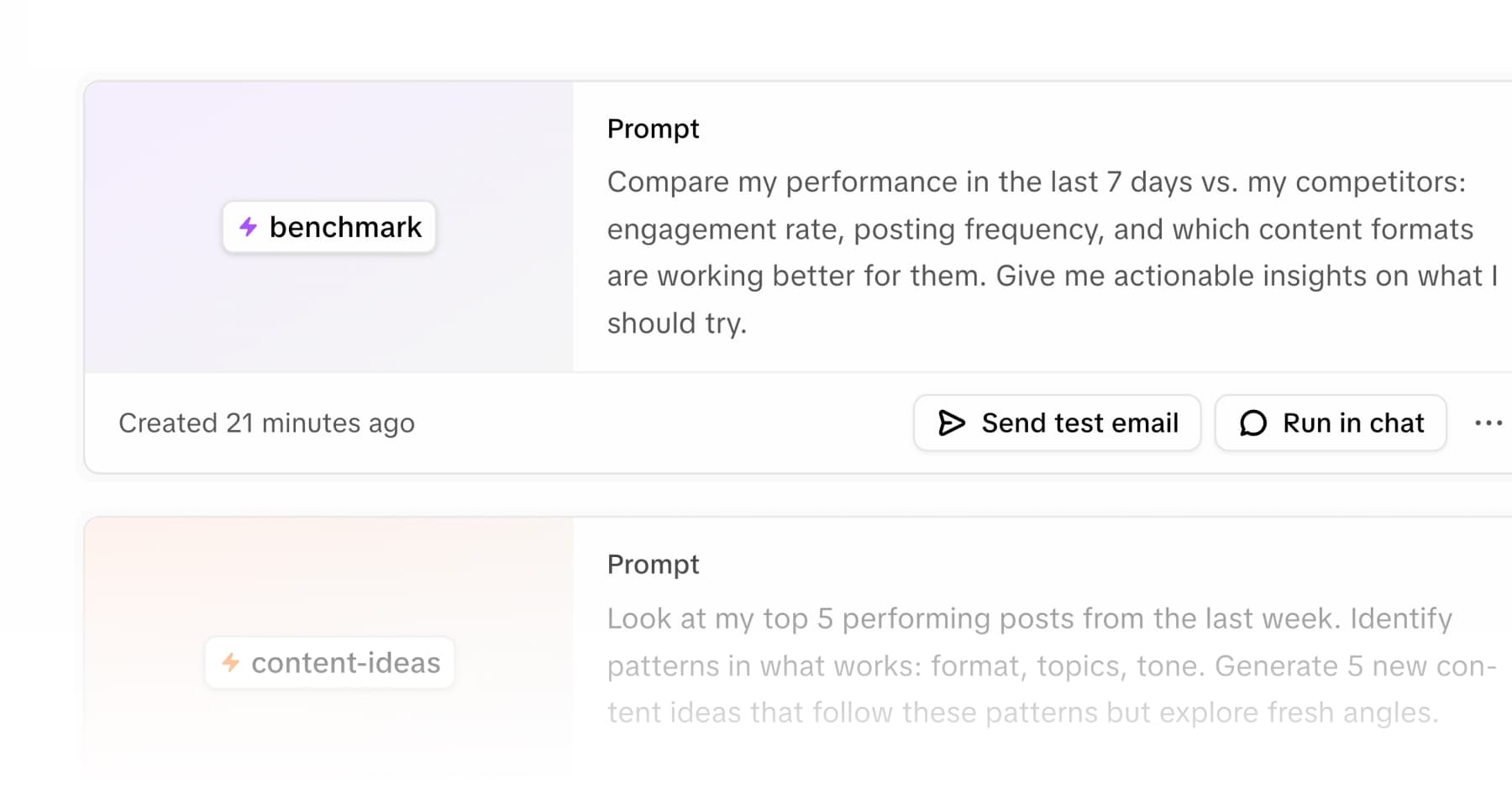Click the orange lightning icon on the content-ideas tag

coord(232,663)
